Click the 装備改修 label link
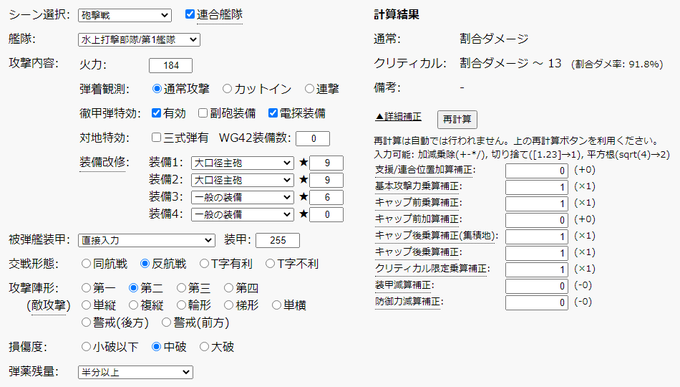This screenshot has width=680, height=387. [102, 162]
